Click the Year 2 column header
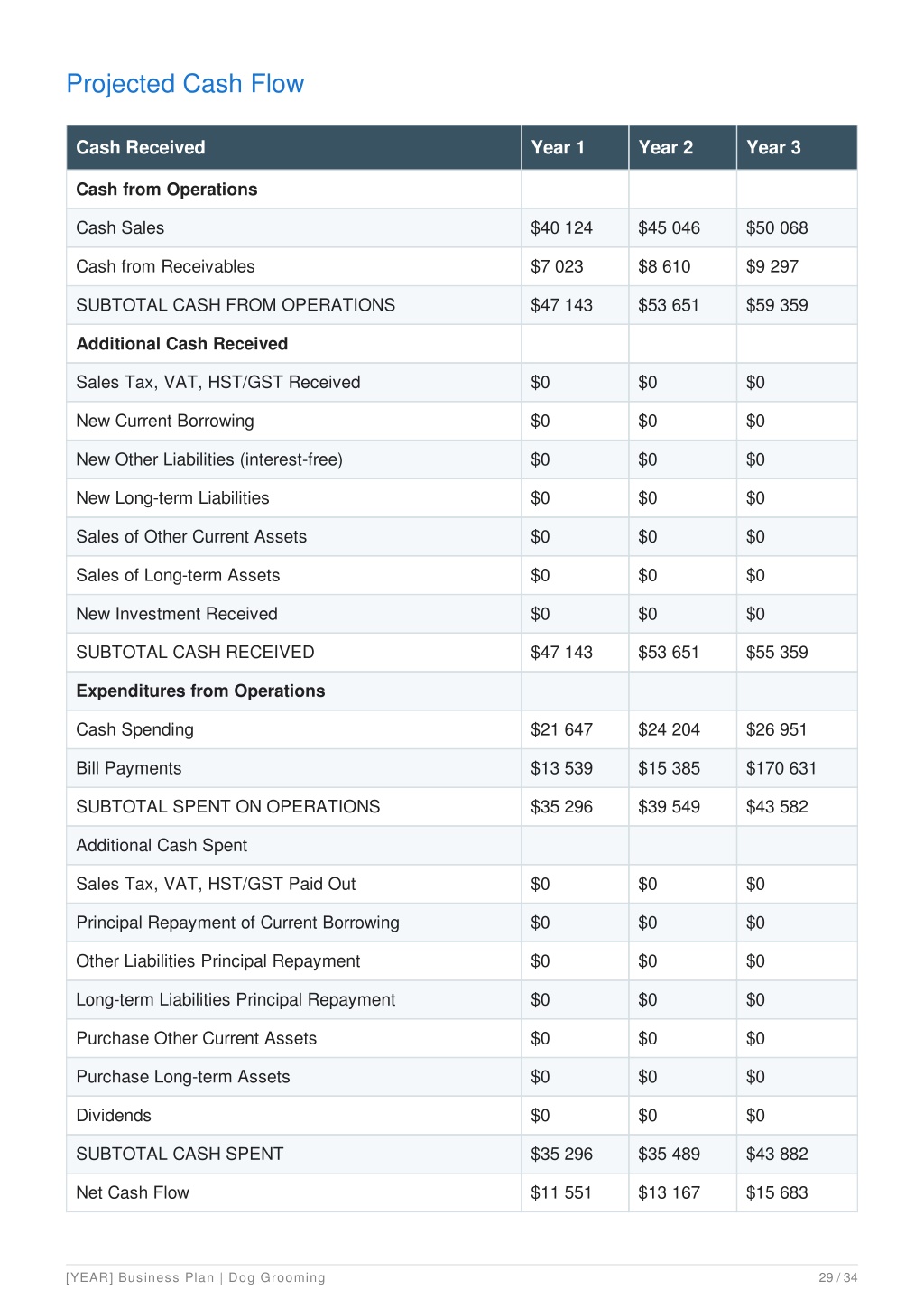 click(x=666, y=147)
